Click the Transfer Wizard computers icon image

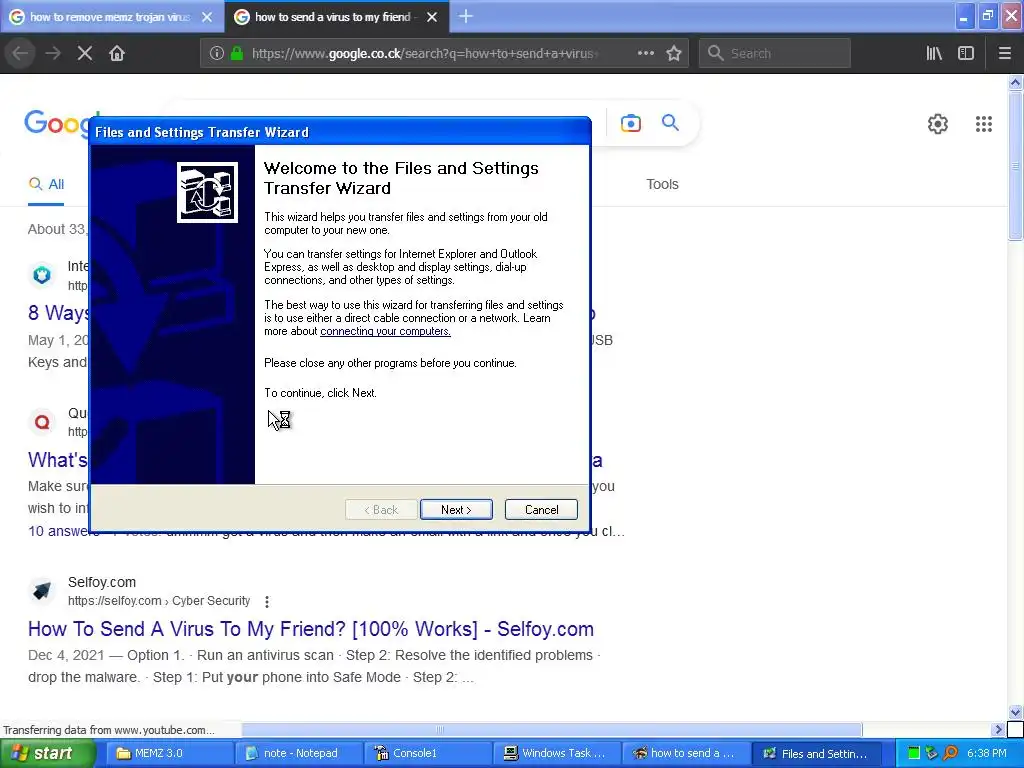(x=207, y=192)
